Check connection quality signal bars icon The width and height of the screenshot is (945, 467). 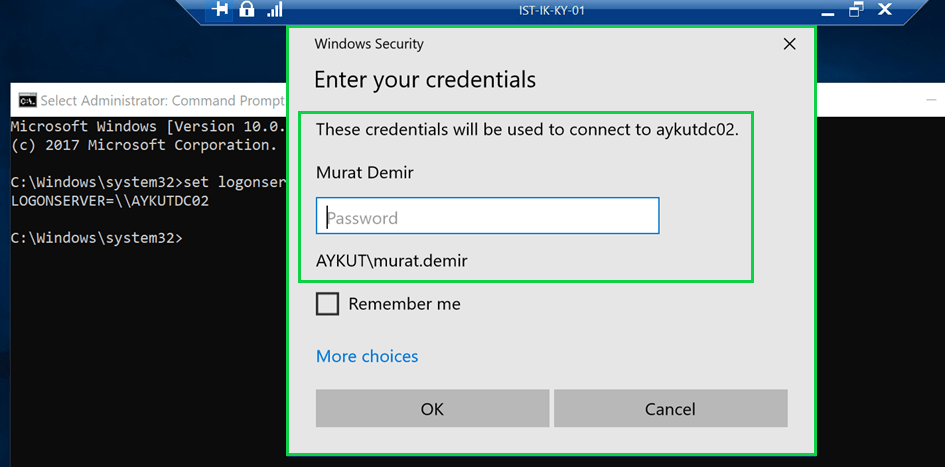point(274,10)
